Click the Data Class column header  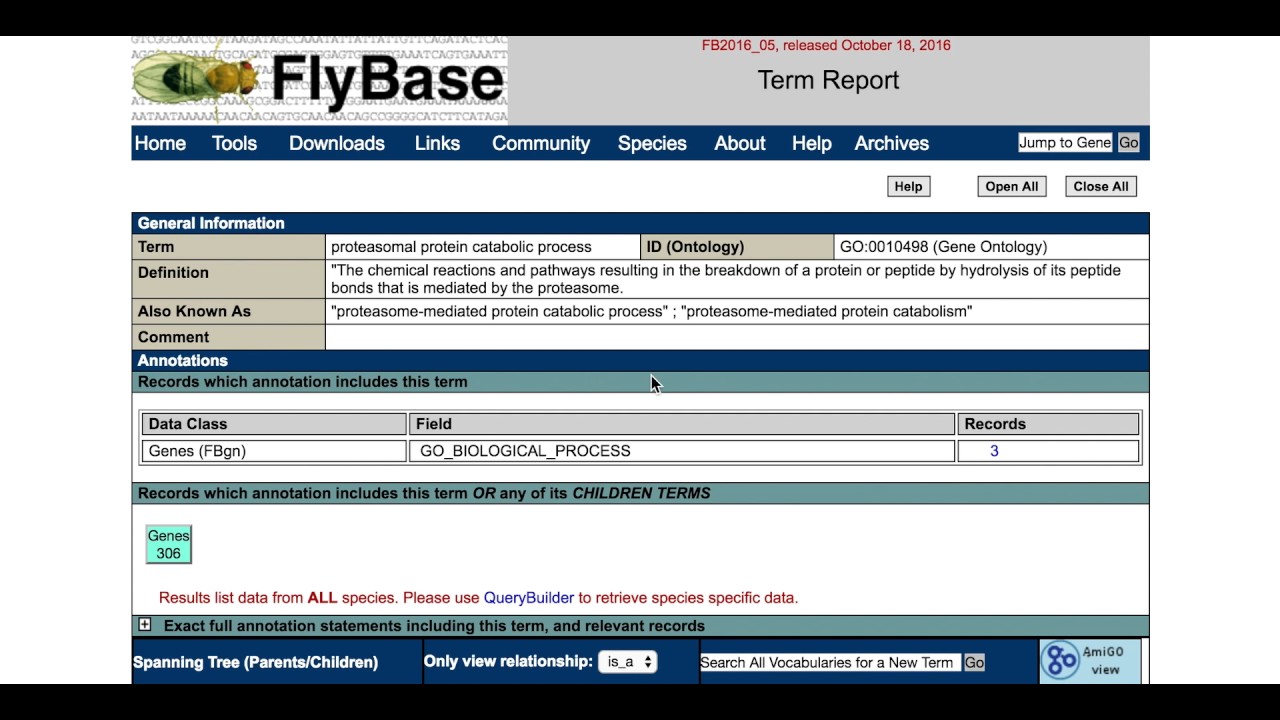tap(274, 424)
